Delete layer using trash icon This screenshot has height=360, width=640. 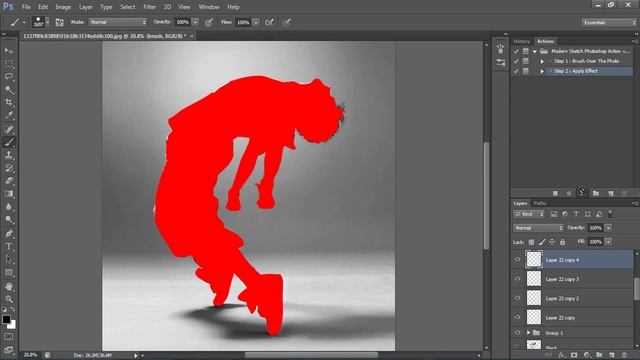tap(624, 356)
